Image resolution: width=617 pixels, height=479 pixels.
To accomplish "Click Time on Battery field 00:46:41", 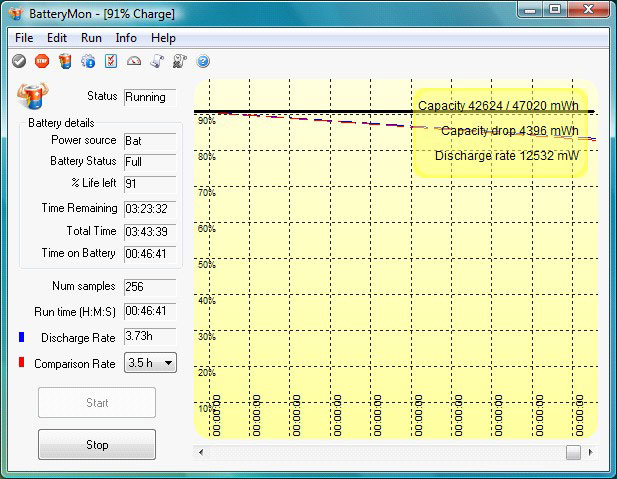I will (150, 254).
